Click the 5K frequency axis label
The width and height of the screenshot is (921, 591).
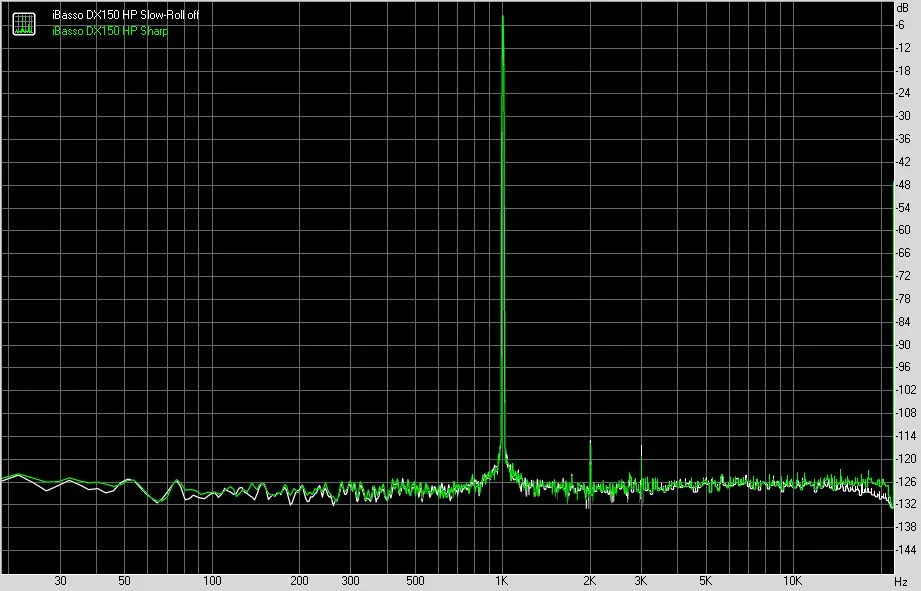tap(705, 581)
